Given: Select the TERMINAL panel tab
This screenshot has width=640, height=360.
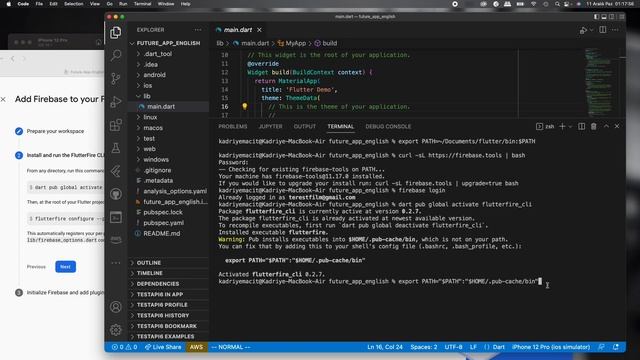Looking at the screenshot, I should pos(340,127).
